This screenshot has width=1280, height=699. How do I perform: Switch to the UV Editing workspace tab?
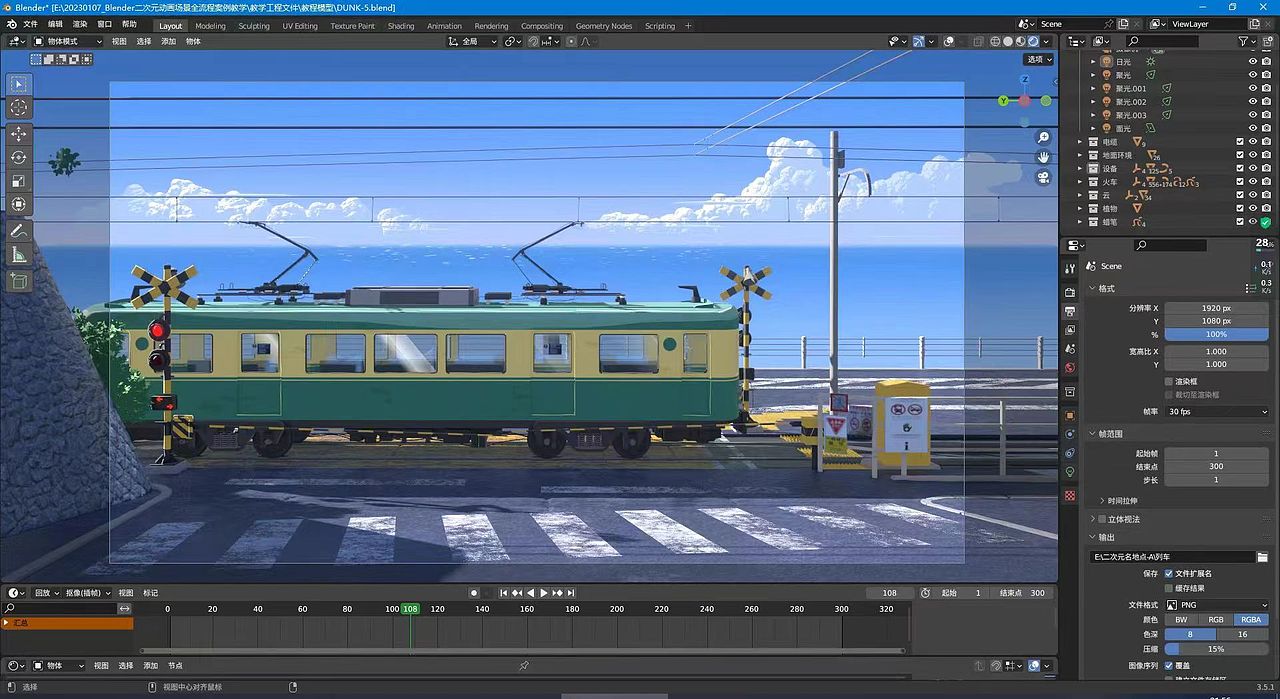click(300, 25)
